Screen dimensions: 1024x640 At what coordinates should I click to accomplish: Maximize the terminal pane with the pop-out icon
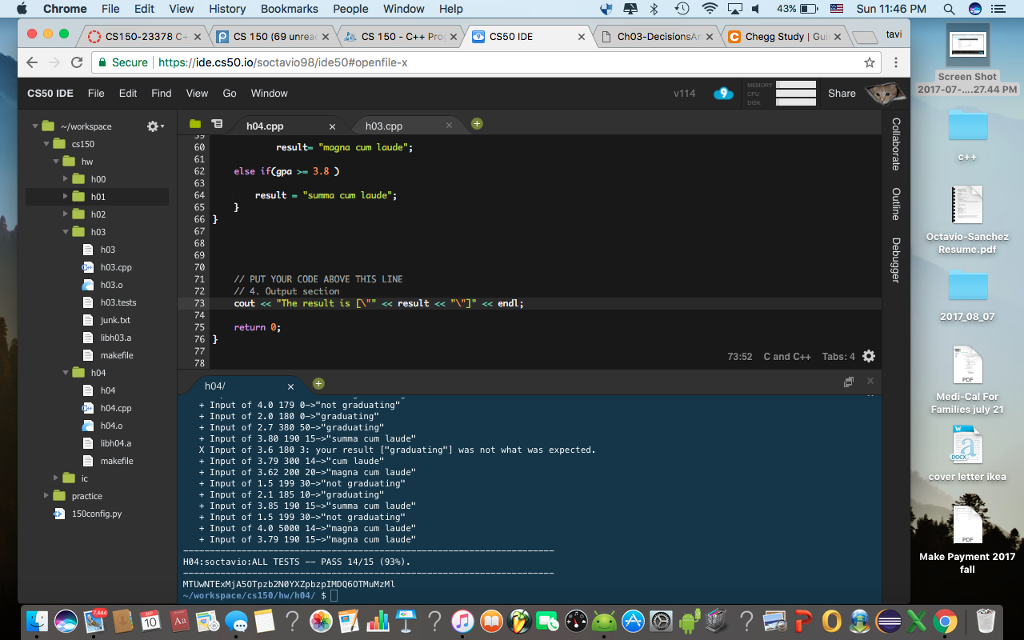pos(848,381)
